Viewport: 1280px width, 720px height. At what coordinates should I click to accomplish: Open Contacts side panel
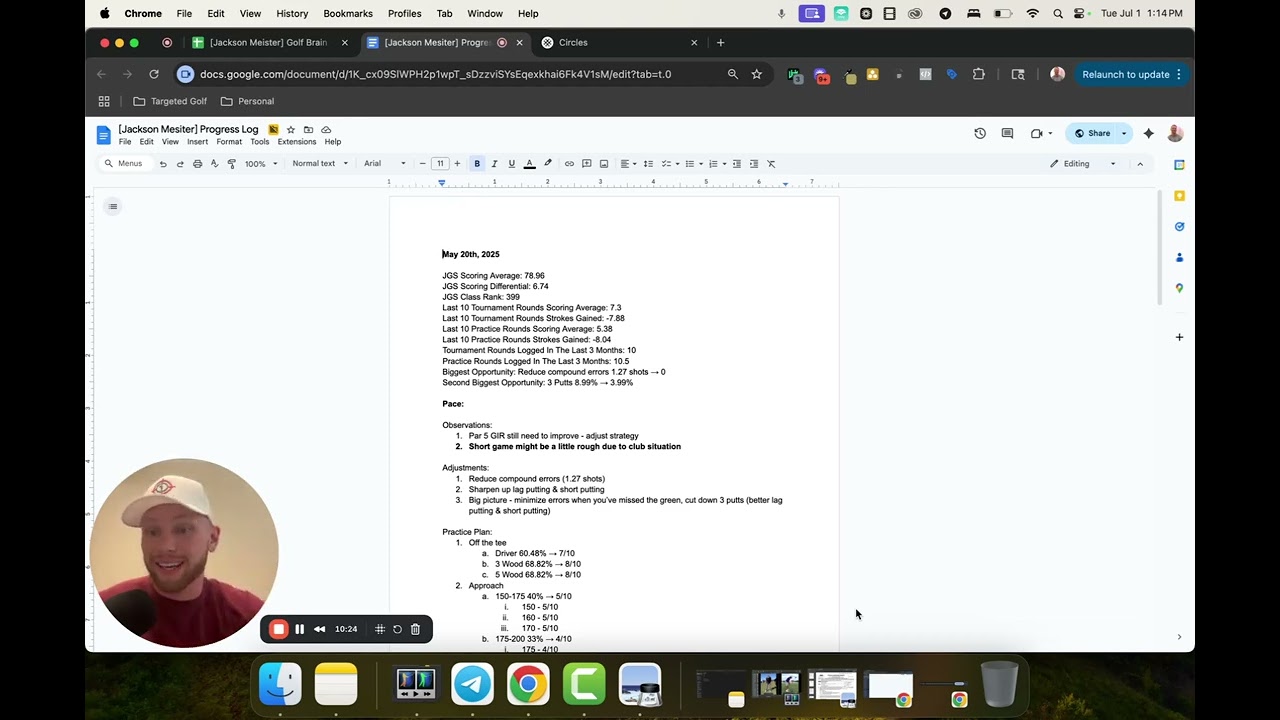[1179, 258]
